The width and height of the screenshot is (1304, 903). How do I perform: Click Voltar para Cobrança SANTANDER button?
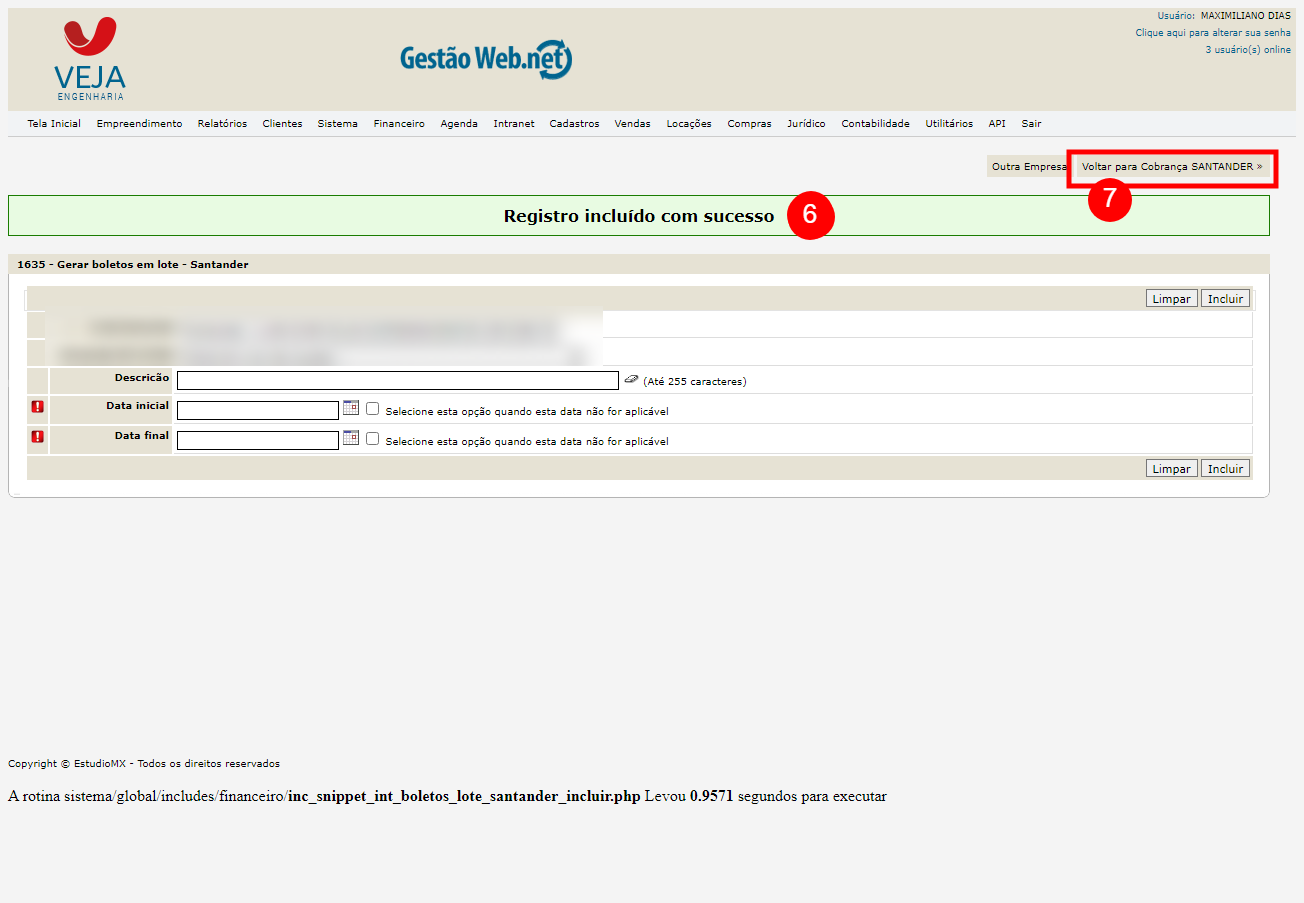pyautogui.click(x=1172, y=167)
